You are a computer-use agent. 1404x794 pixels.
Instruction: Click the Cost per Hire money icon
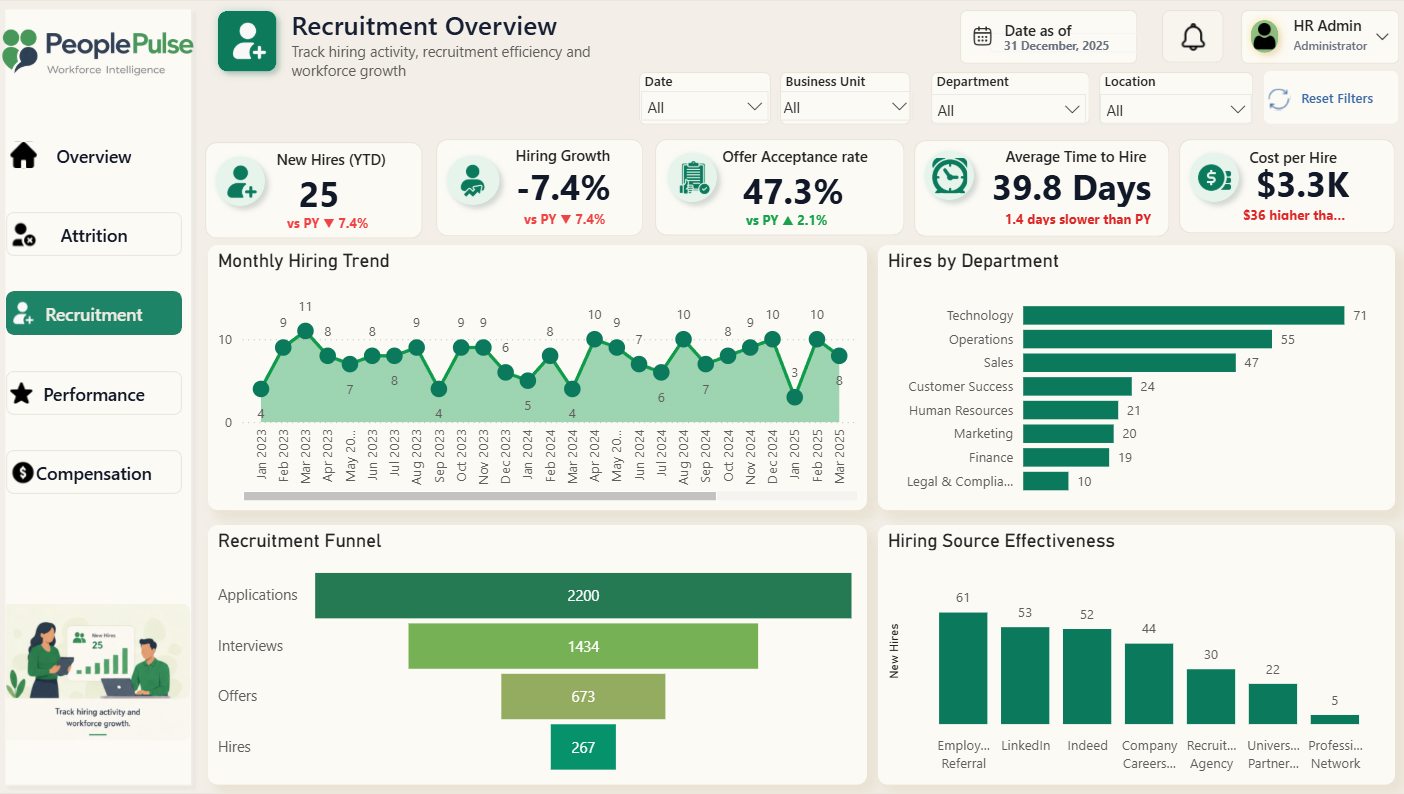coord(1213,179)
